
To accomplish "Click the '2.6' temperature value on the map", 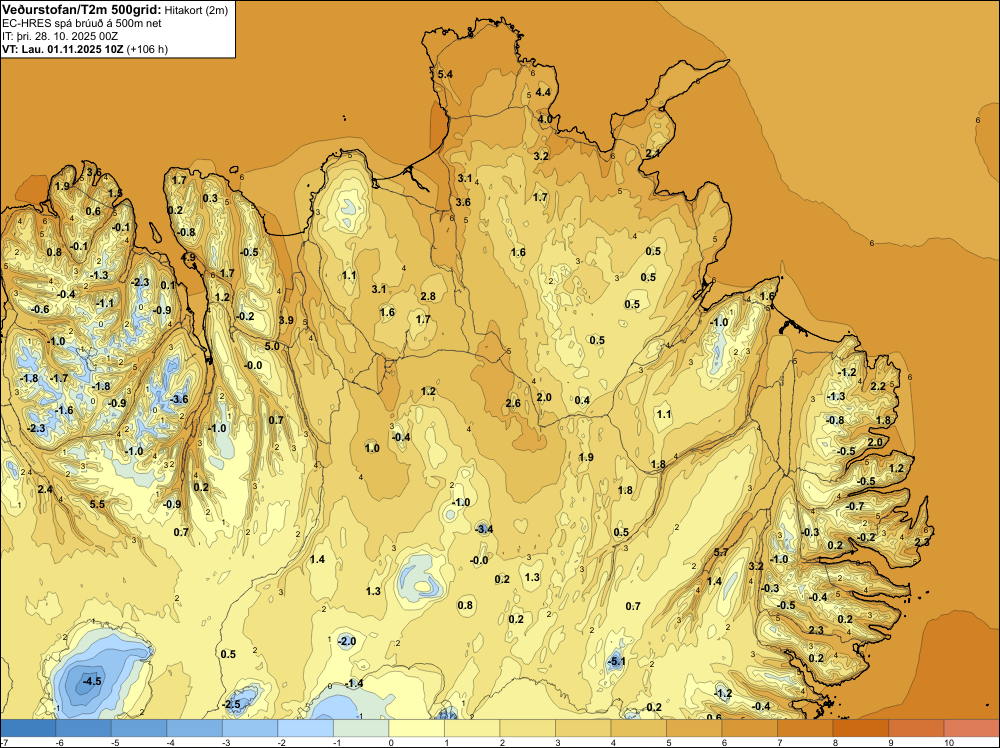I will [513, 403].
